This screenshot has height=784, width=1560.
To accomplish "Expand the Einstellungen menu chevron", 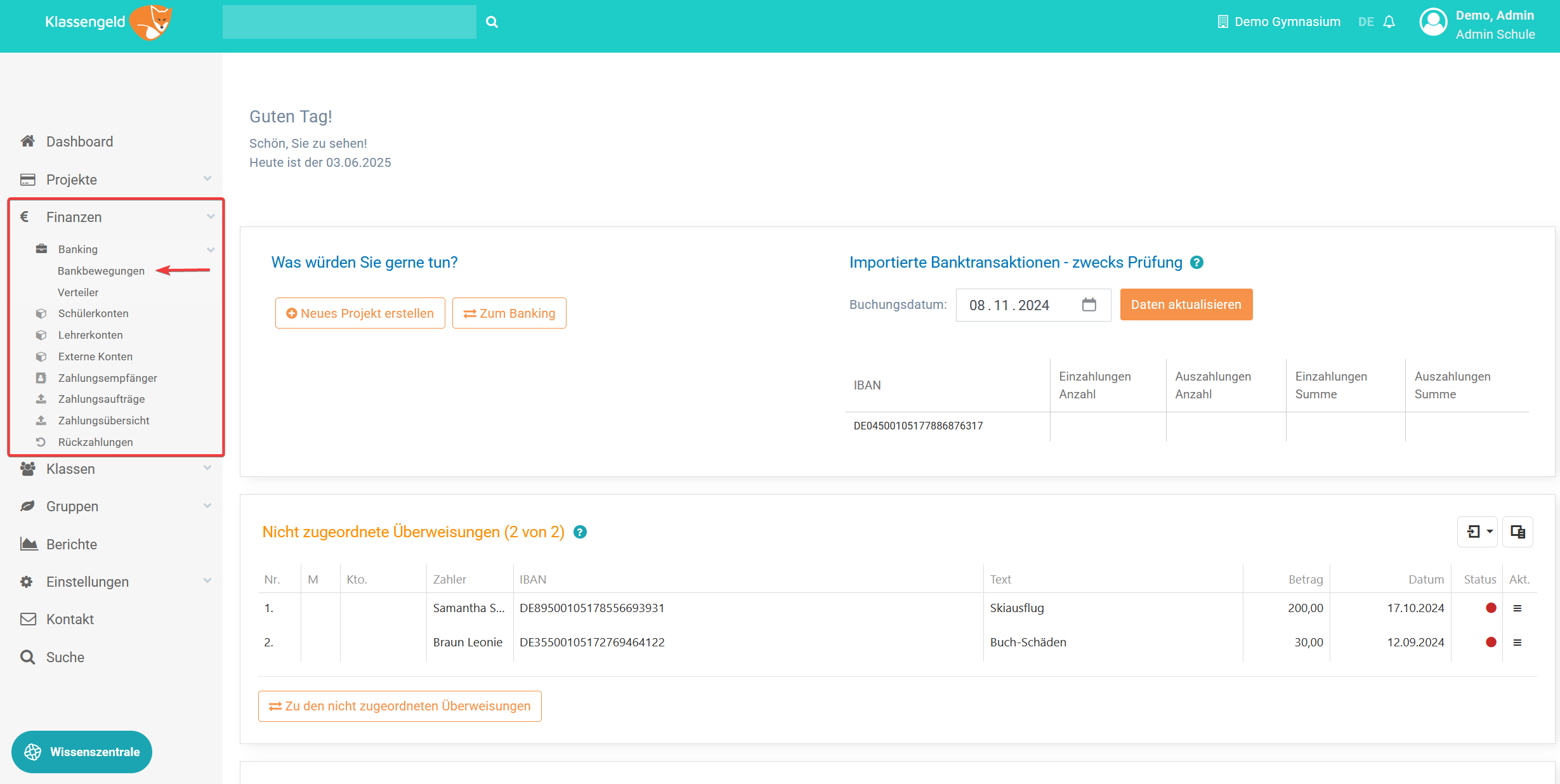I will pos(207,581).
